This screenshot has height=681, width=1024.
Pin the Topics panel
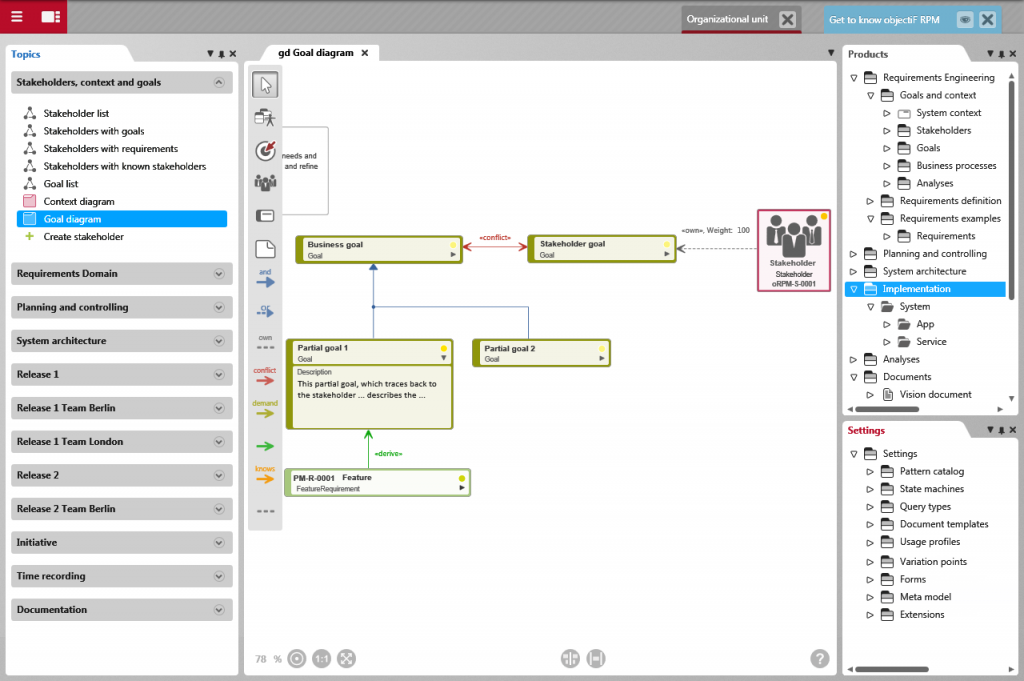point(221,54)
